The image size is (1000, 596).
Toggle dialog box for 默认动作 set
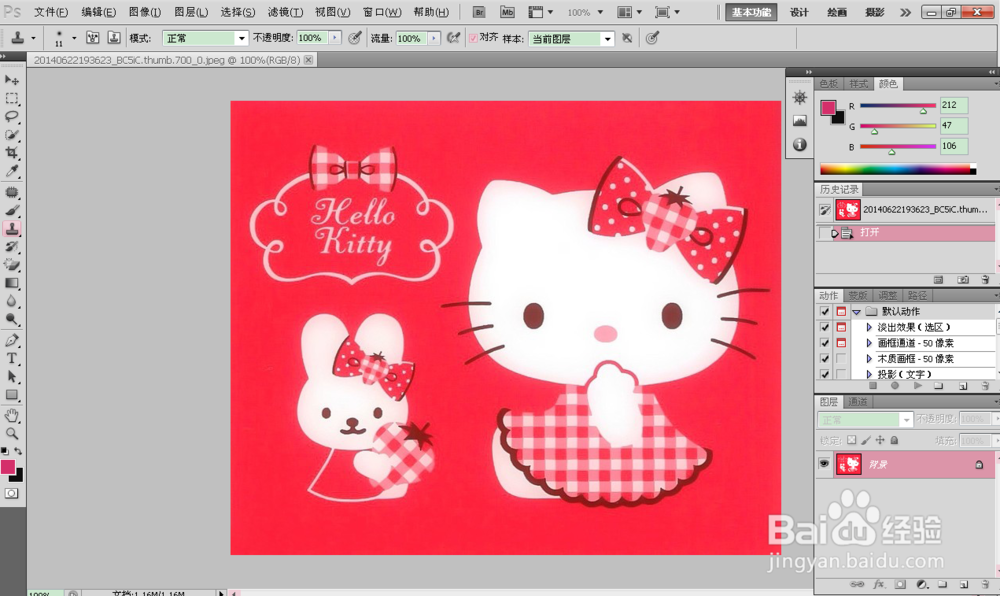click(841, 311)
